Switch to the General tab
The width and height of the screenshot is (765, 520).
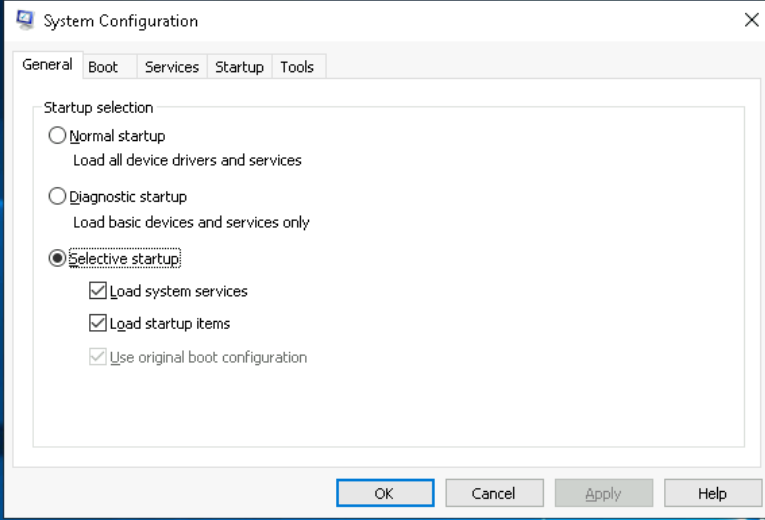coord(48,66)
